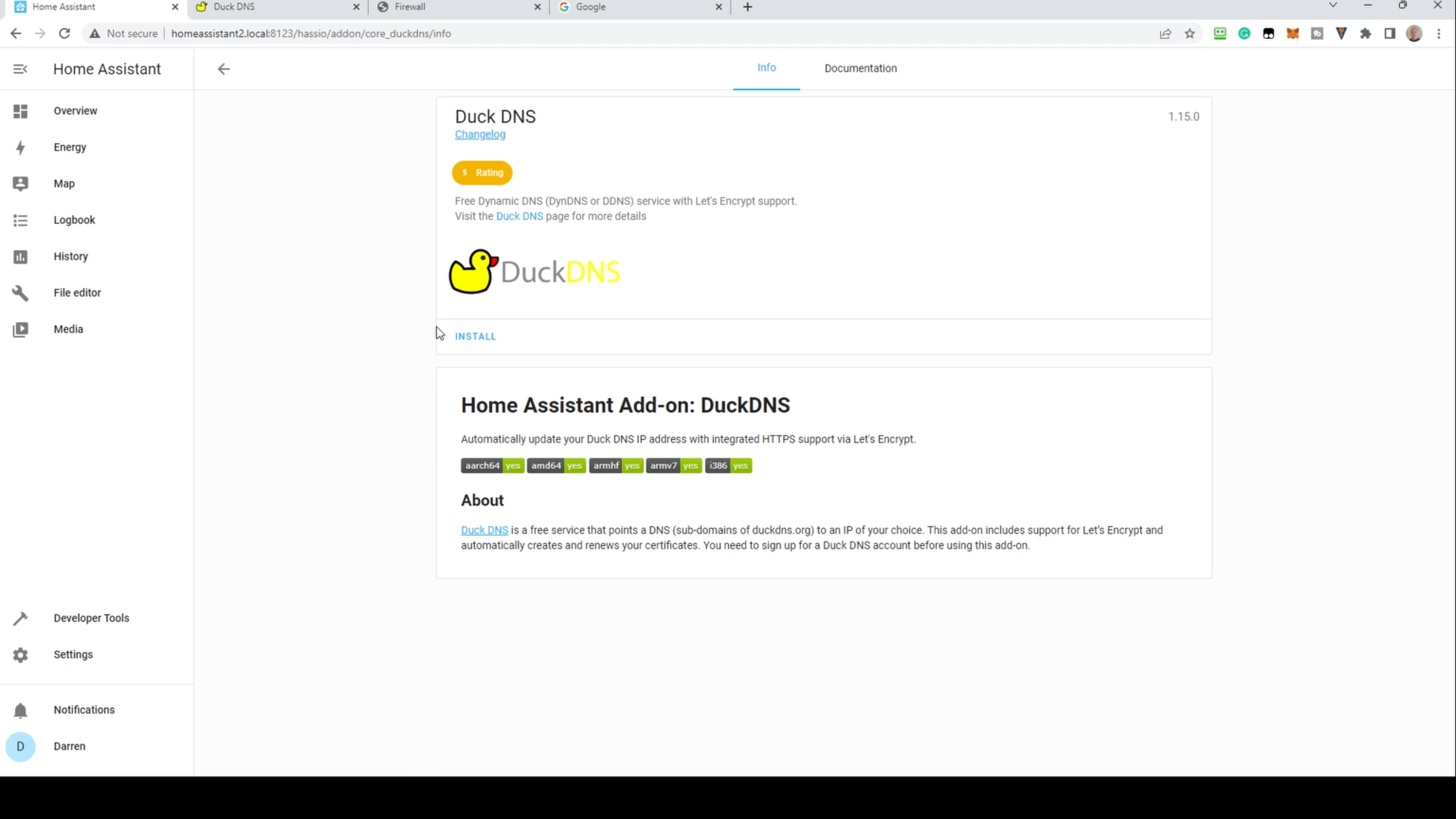Click the browser address bar URL
The width and height of the screenshot is (1456, 819).
pyautogui.click(x=311, y=33)
